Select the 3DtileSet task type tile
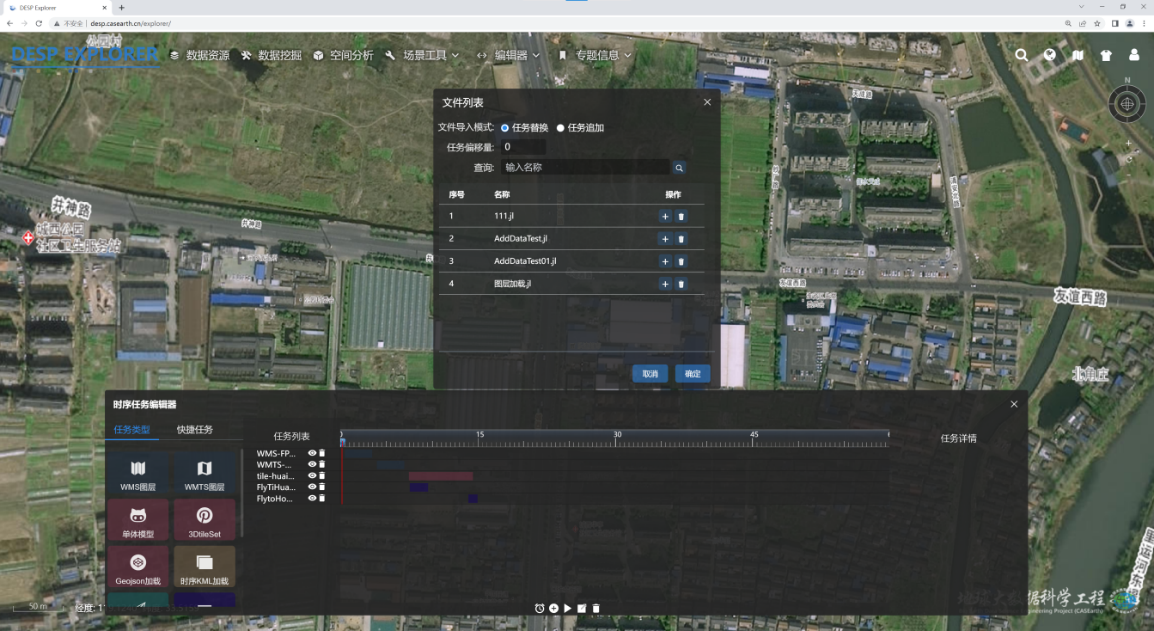1154x631 pixels. (204, 521)
